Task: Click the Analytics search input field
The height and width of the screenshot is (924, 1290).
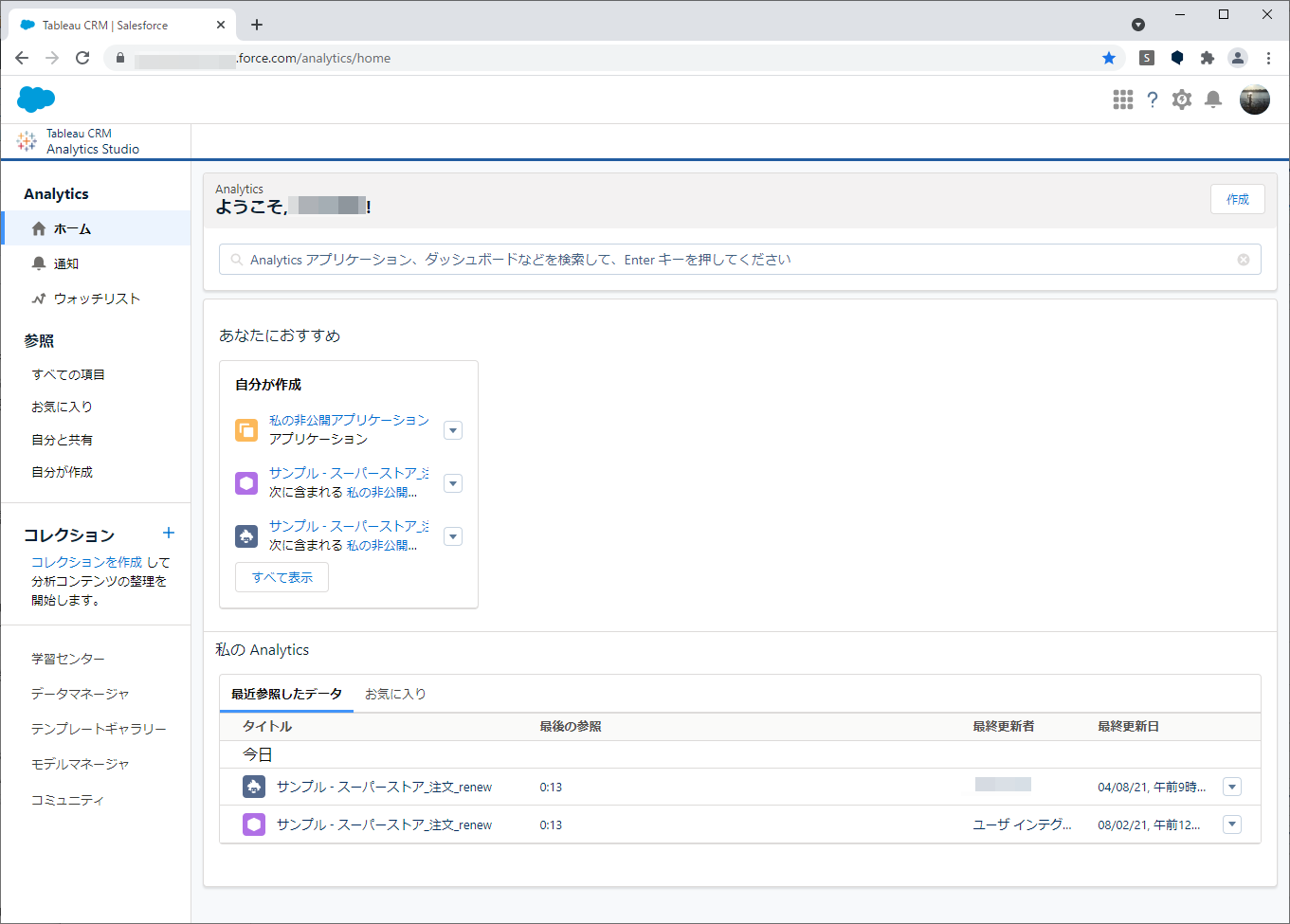Action: (x=739, y=260)
